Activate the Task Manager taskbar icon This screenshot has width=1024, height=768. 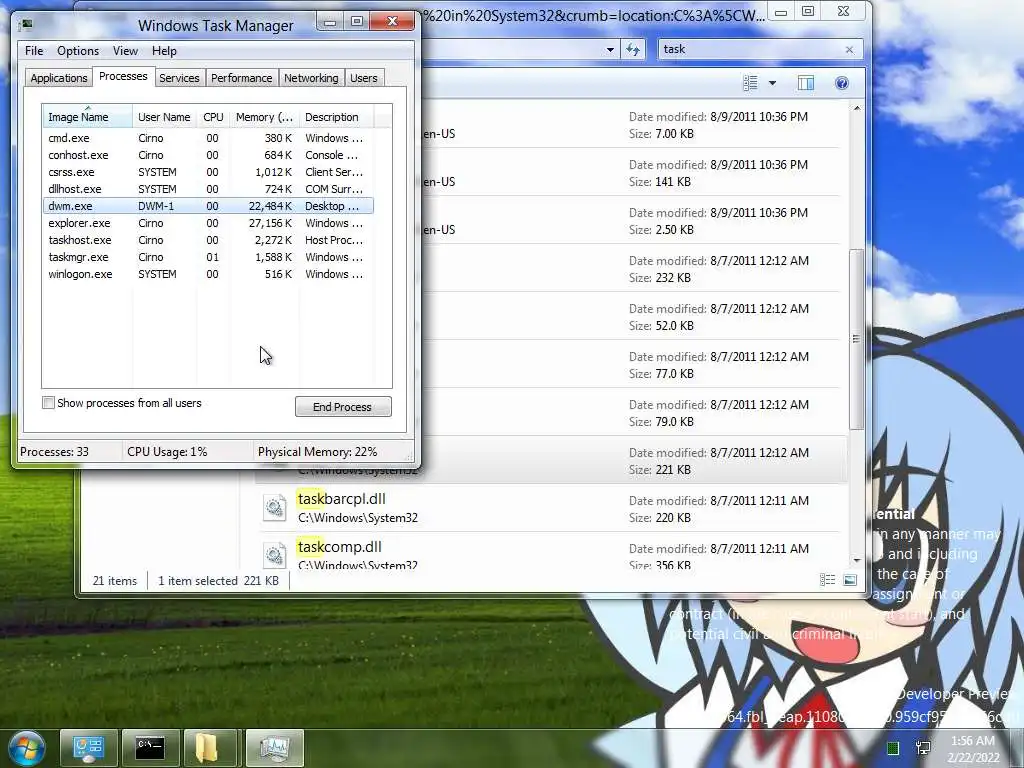pos(274,748)
